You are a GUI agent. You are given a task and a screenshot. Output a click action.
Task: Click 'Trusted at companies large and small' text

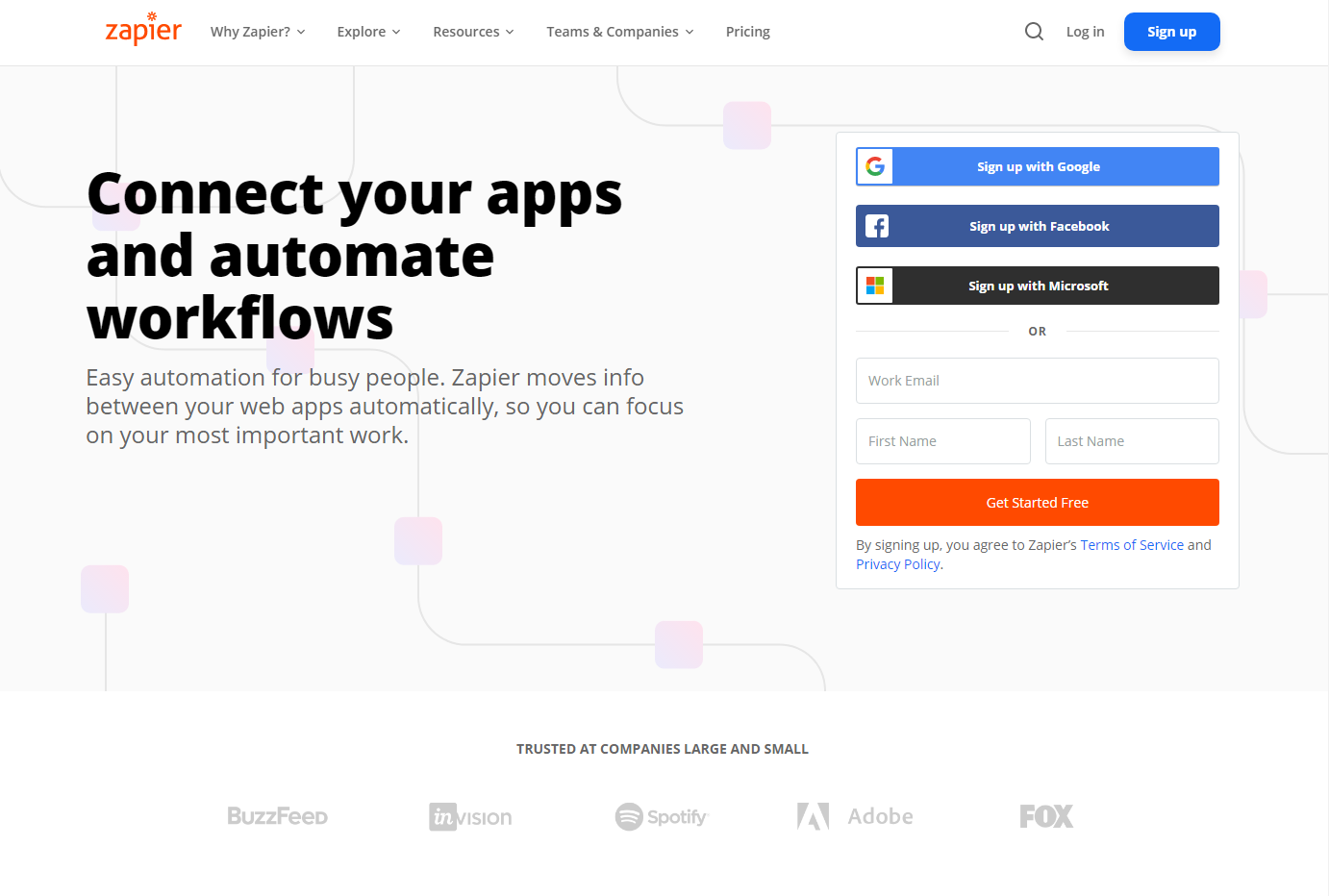(663, 749)
